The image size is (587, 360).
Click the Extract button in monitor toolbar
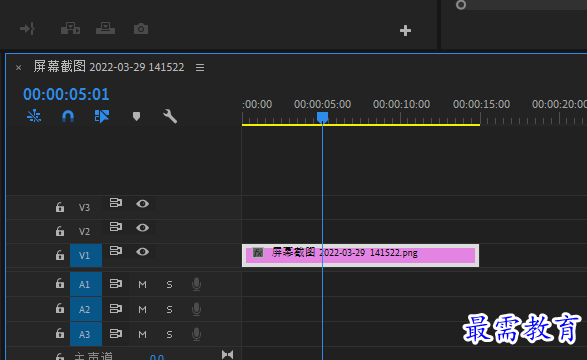(106, 28)
